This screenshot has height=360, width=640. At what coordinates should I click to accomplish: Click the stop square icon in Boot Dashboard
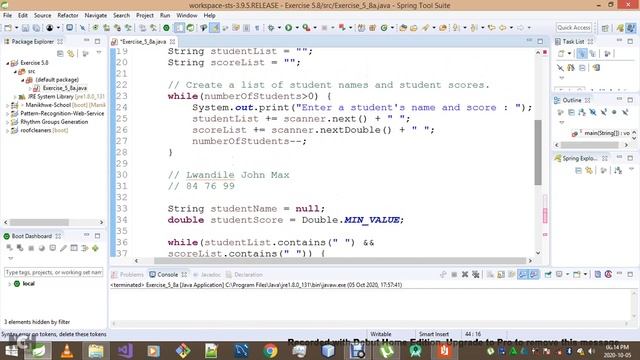point(31,248)
